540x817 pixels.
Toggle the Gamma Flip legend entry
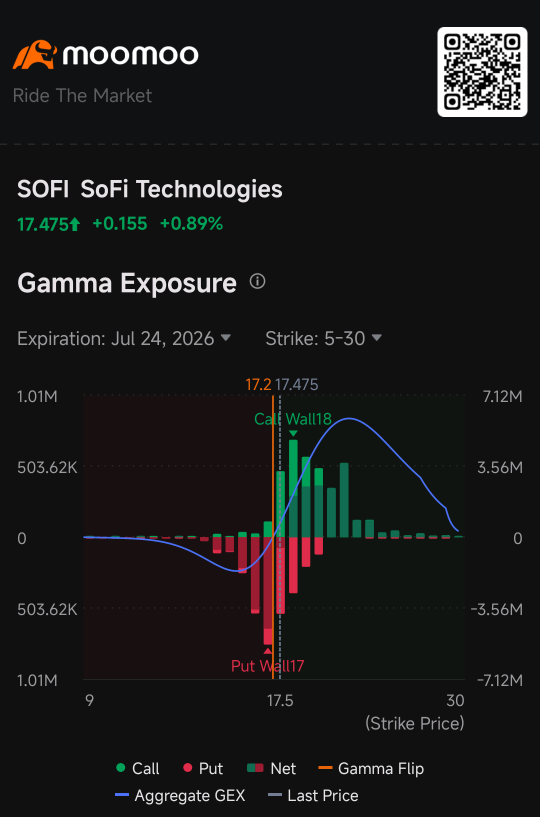coord(371,769)
